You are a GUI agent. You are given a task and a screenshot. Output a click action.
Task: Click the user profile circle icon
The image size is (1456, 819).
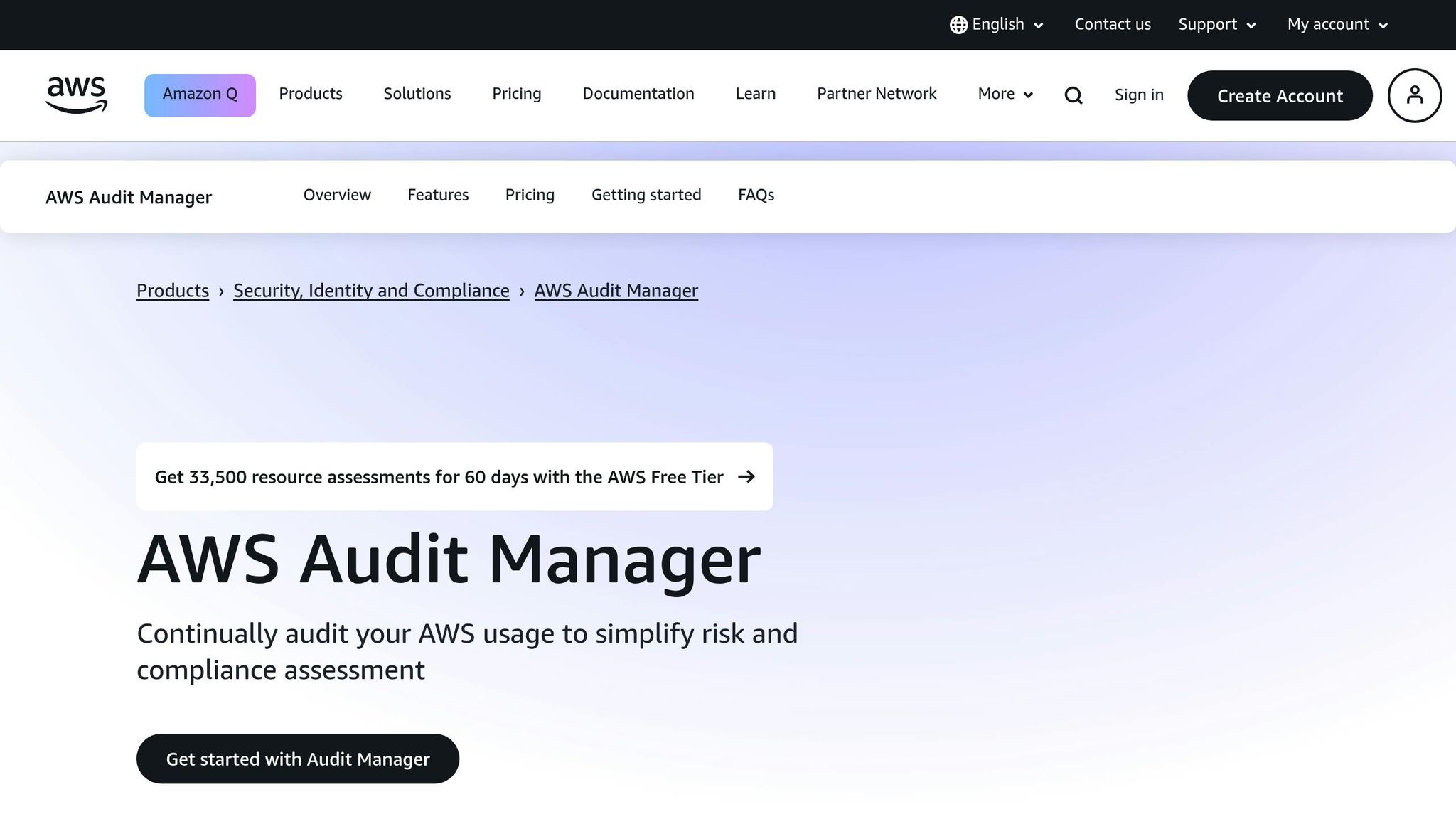pyautogui.click(x=1415, y=95)
